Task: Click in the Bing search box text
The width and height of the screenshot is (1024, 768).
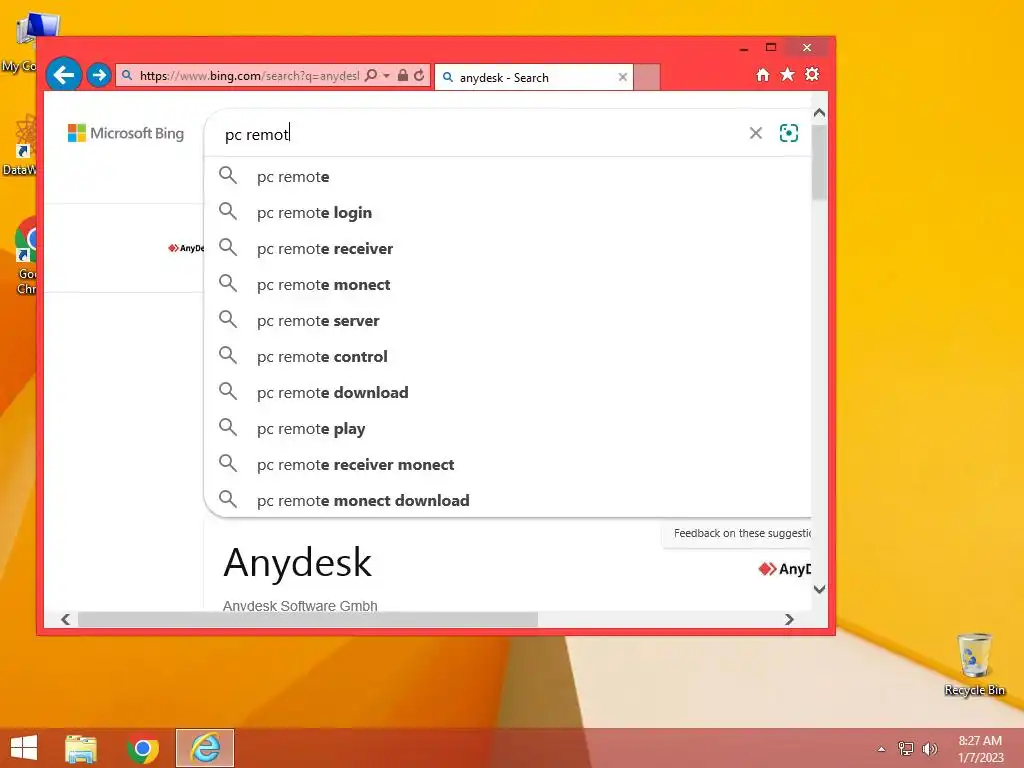Action: coord(257,135)
